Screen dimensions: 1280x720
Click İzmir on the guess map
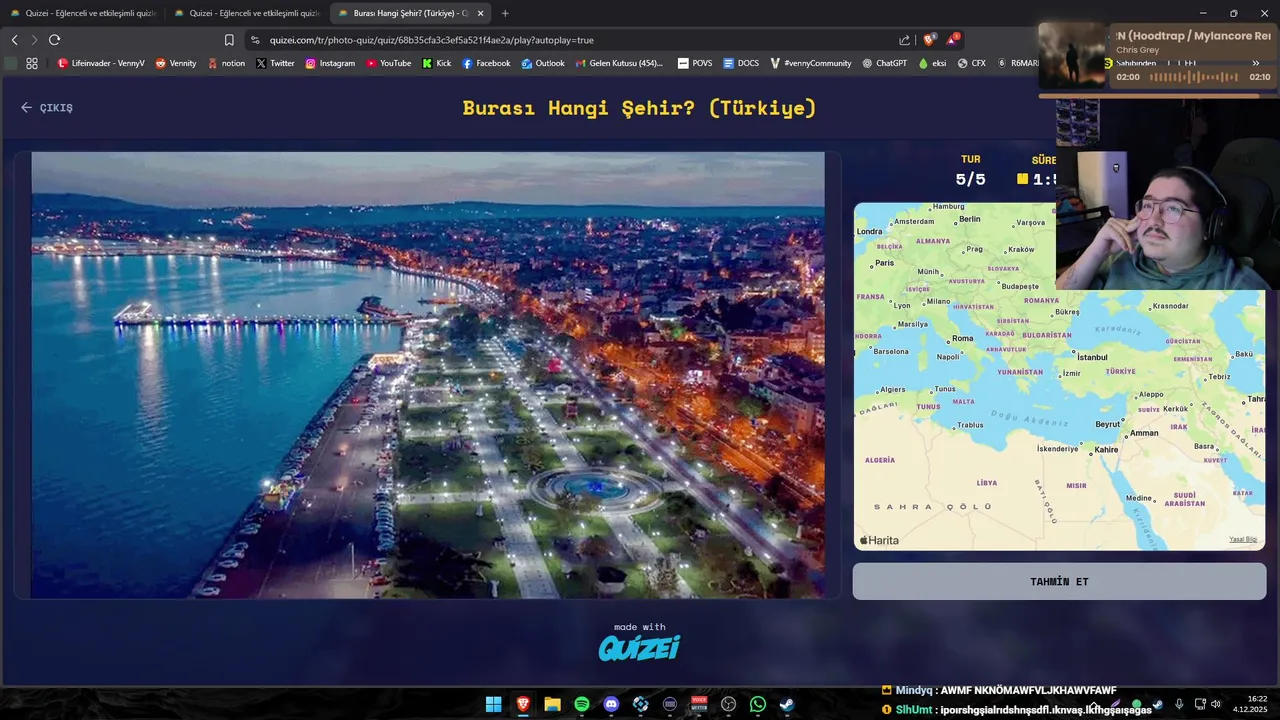1070,373
